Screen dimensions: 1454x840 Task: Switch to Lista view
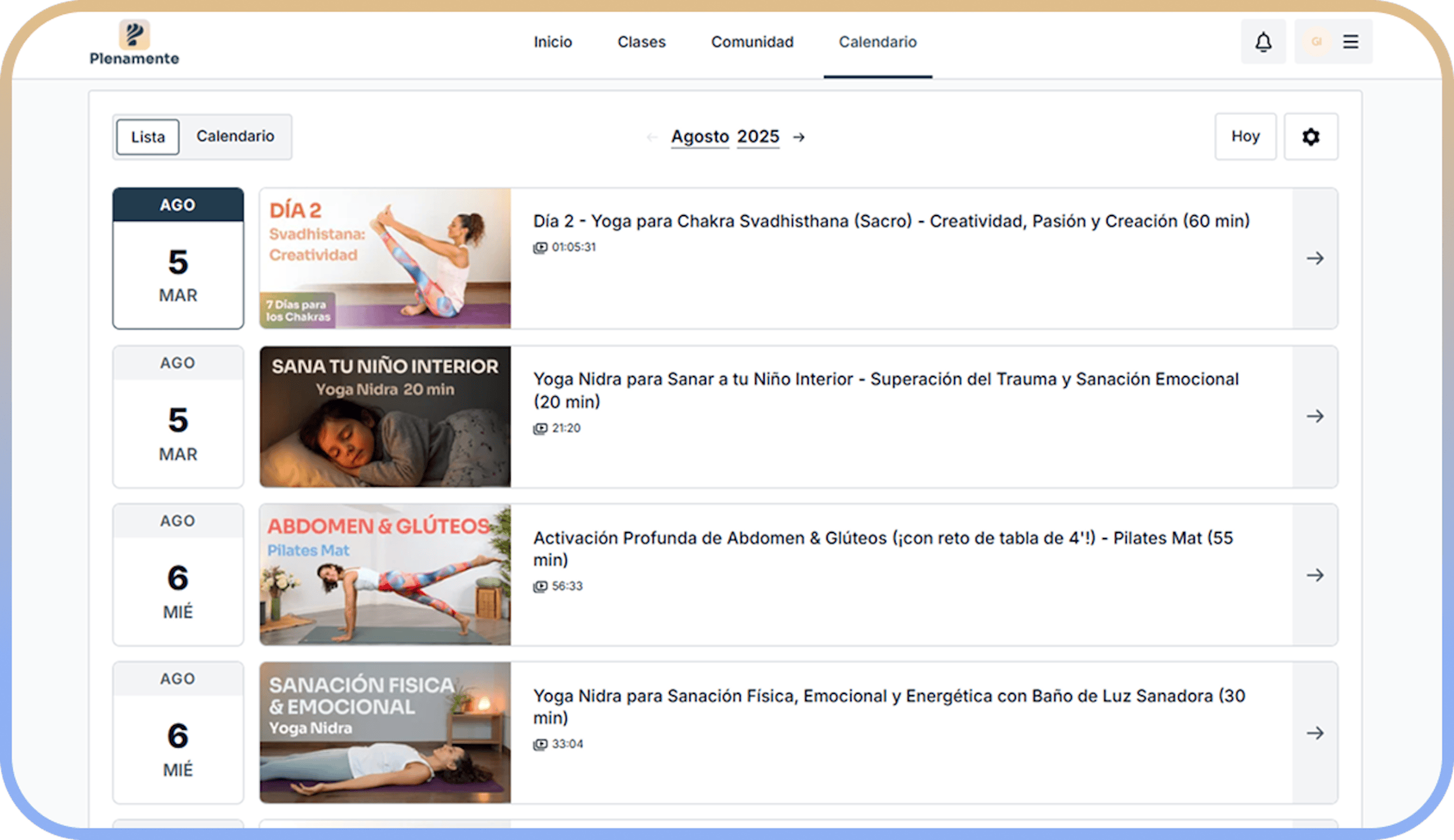148,136
